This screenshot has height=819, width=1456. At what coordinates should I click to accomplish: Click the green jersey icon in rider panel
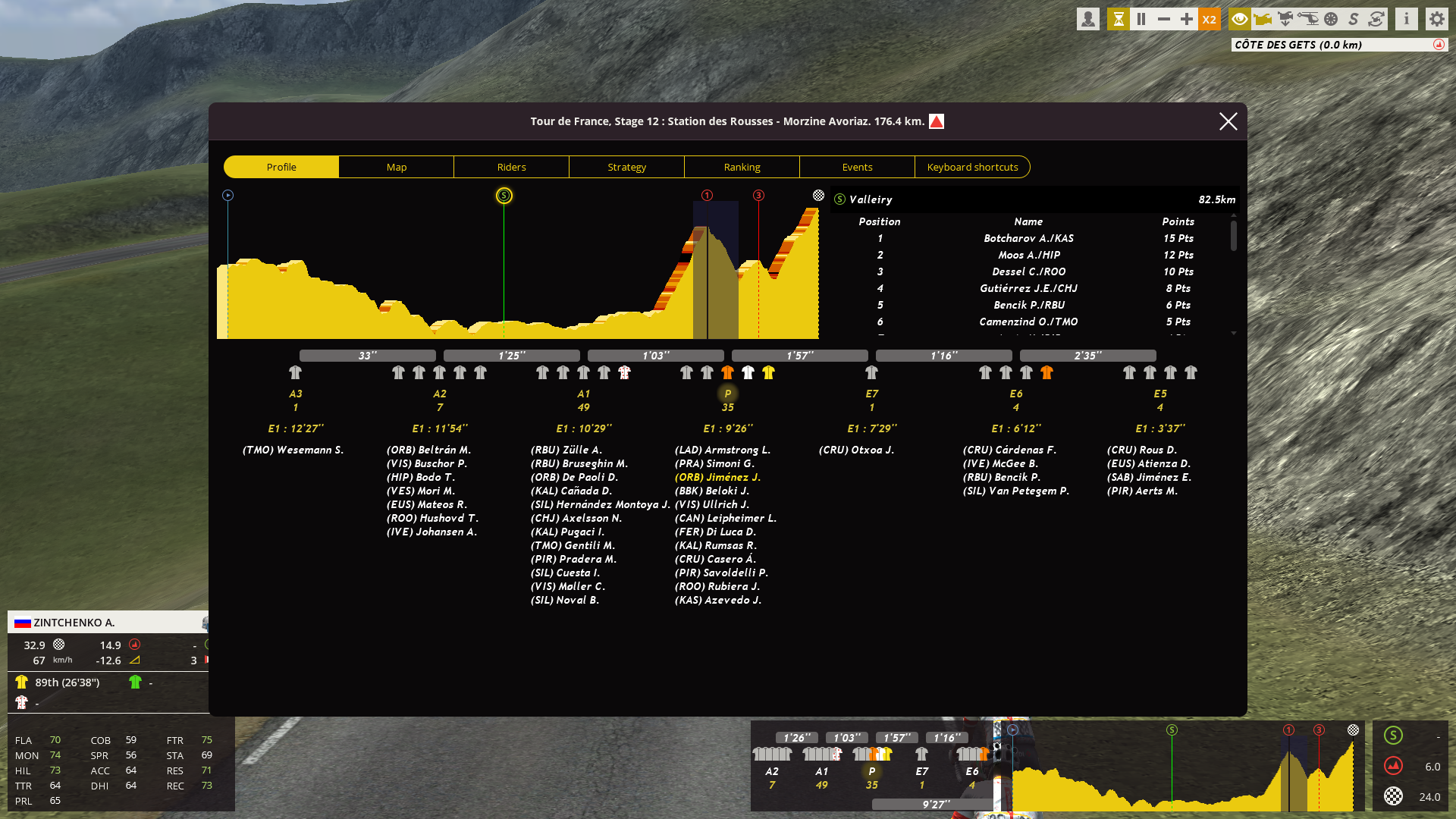tap(136, 682)
